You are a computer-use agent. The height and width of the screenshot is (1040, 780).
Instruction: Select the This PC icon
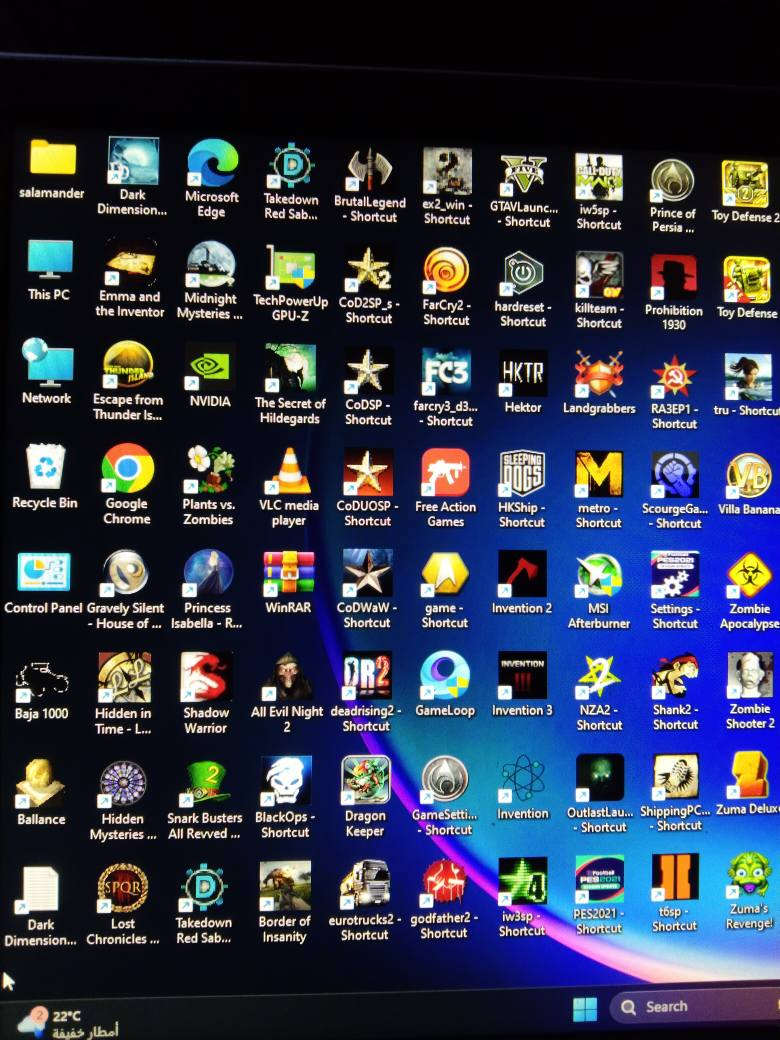[49, 261]
